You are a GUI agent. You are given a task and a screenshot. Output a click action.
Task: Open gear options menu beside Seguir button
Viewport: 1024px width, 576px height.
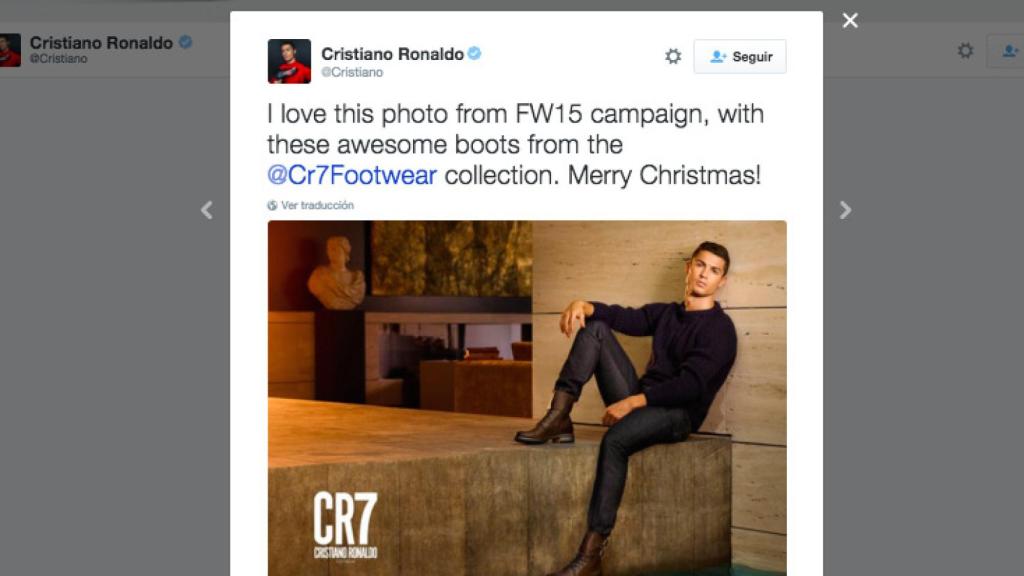(673, 57)
